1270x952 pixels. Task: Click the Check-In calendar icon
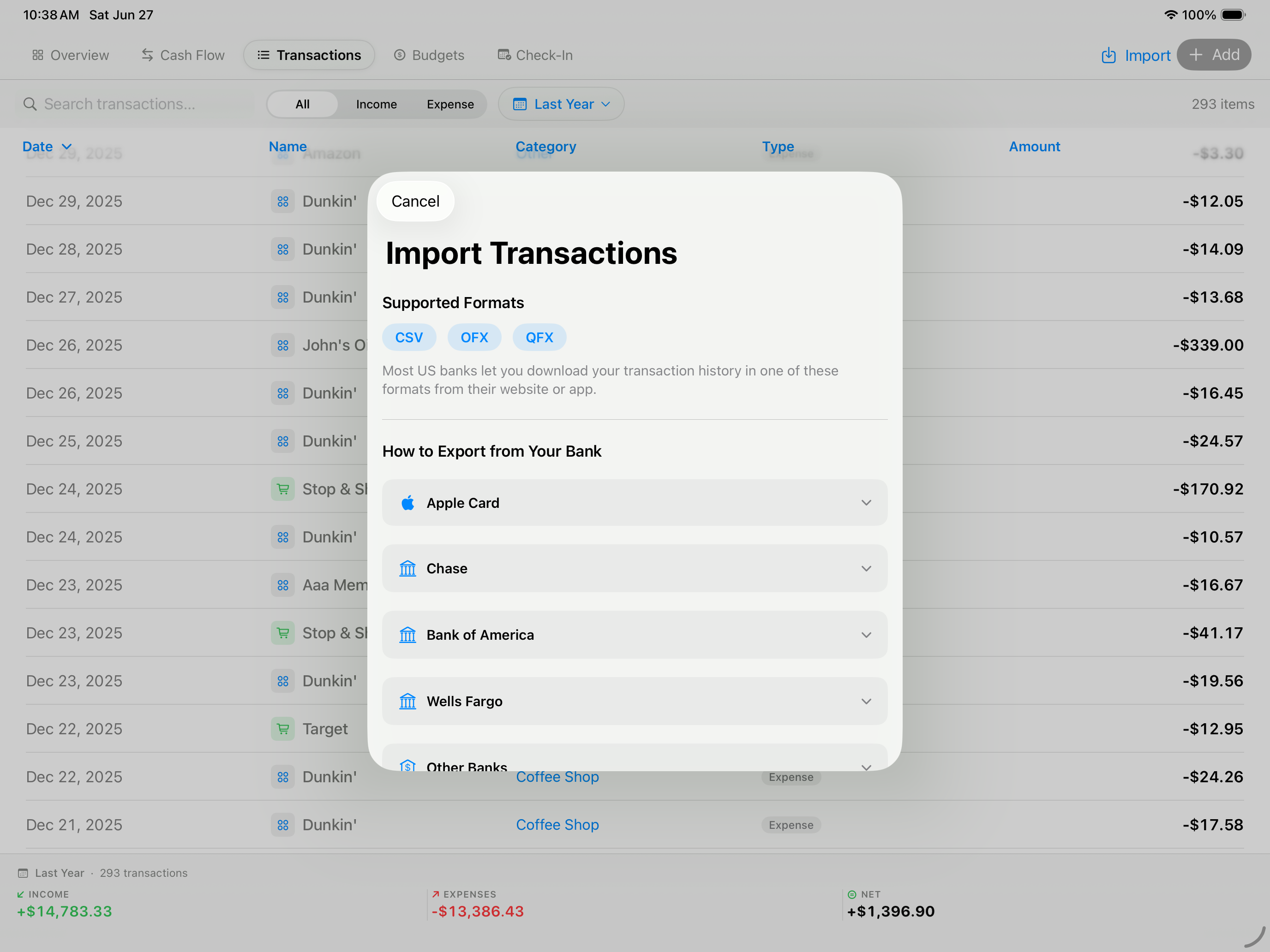point(504,55)
